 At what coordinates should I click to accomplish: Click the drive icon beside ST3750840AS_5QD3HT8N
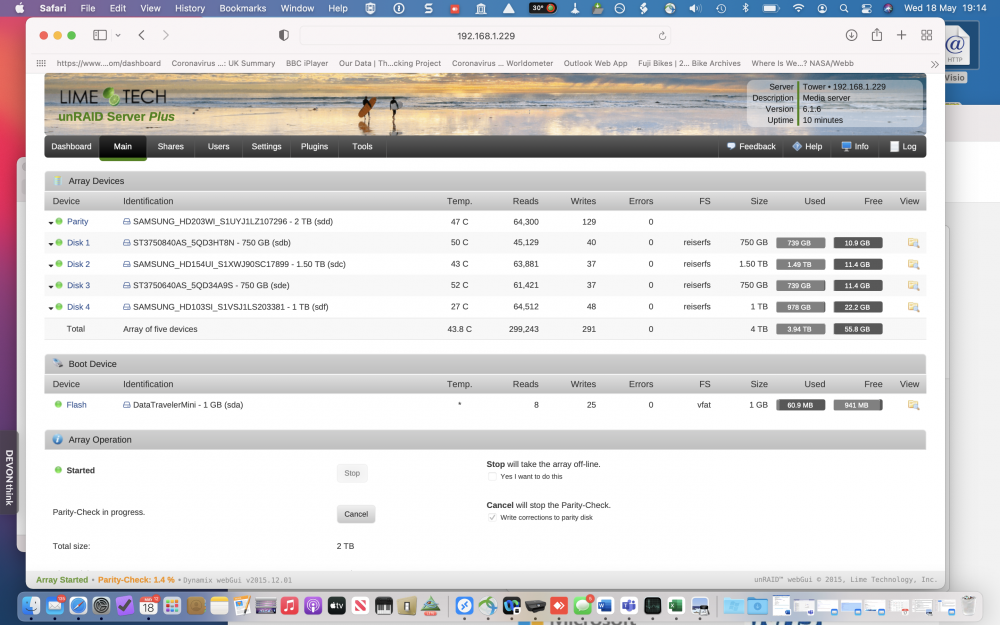coord(126,243)
